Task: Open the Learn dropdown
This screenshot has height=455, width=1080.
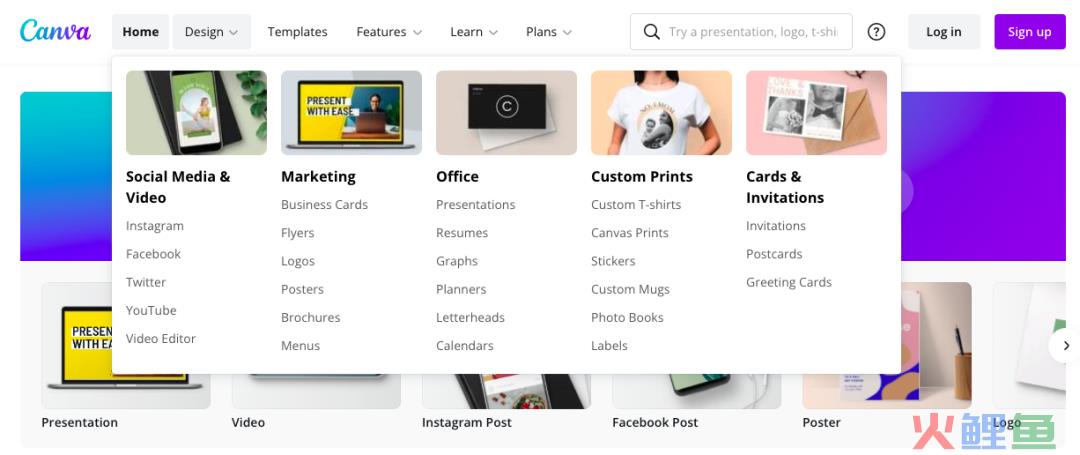Action: pyautogui.click(x=474, y=32)
